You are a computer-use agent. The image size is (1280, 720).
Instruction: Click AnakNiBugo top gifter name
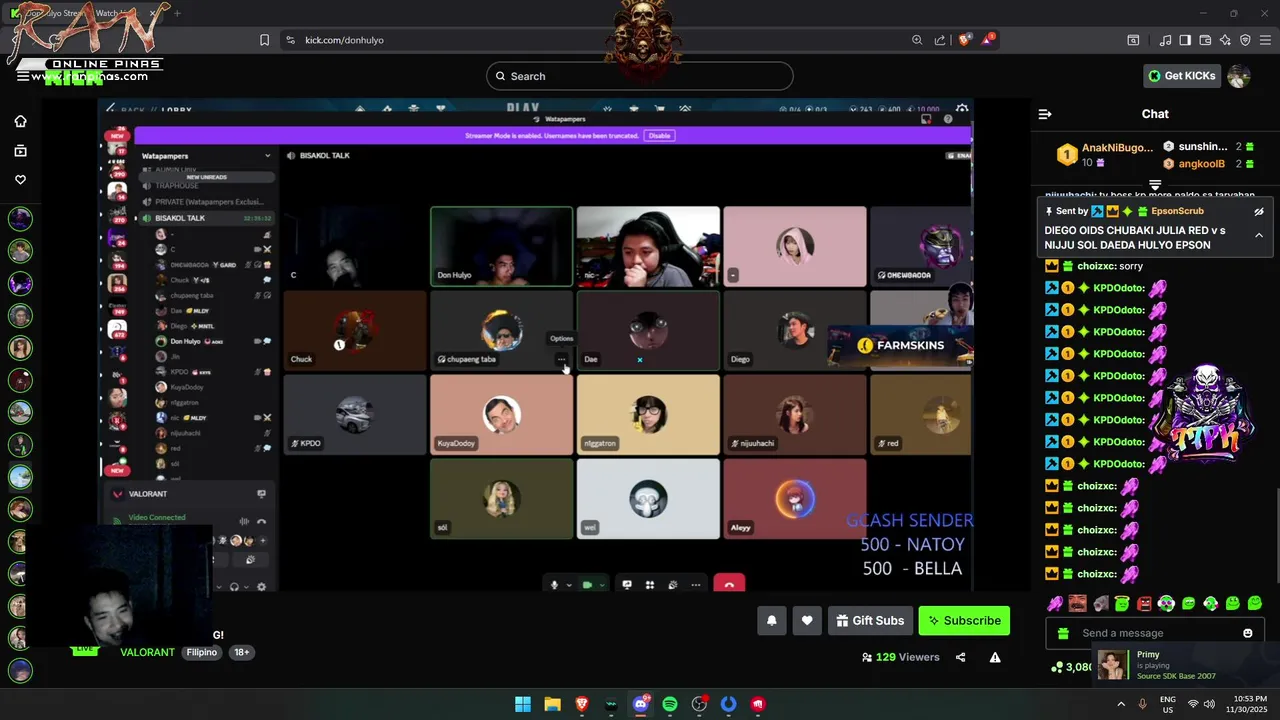1117,148
